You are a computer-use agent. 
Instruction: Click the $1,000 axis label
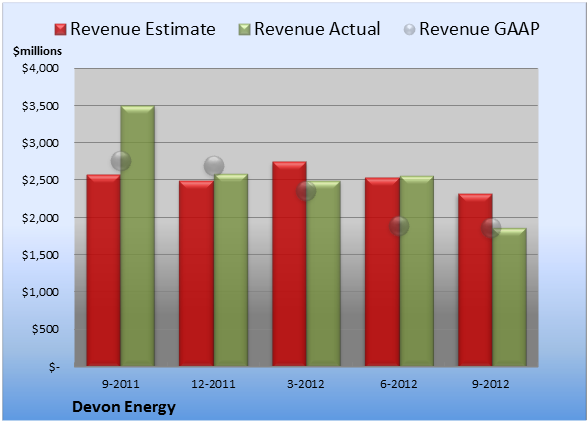40,292
